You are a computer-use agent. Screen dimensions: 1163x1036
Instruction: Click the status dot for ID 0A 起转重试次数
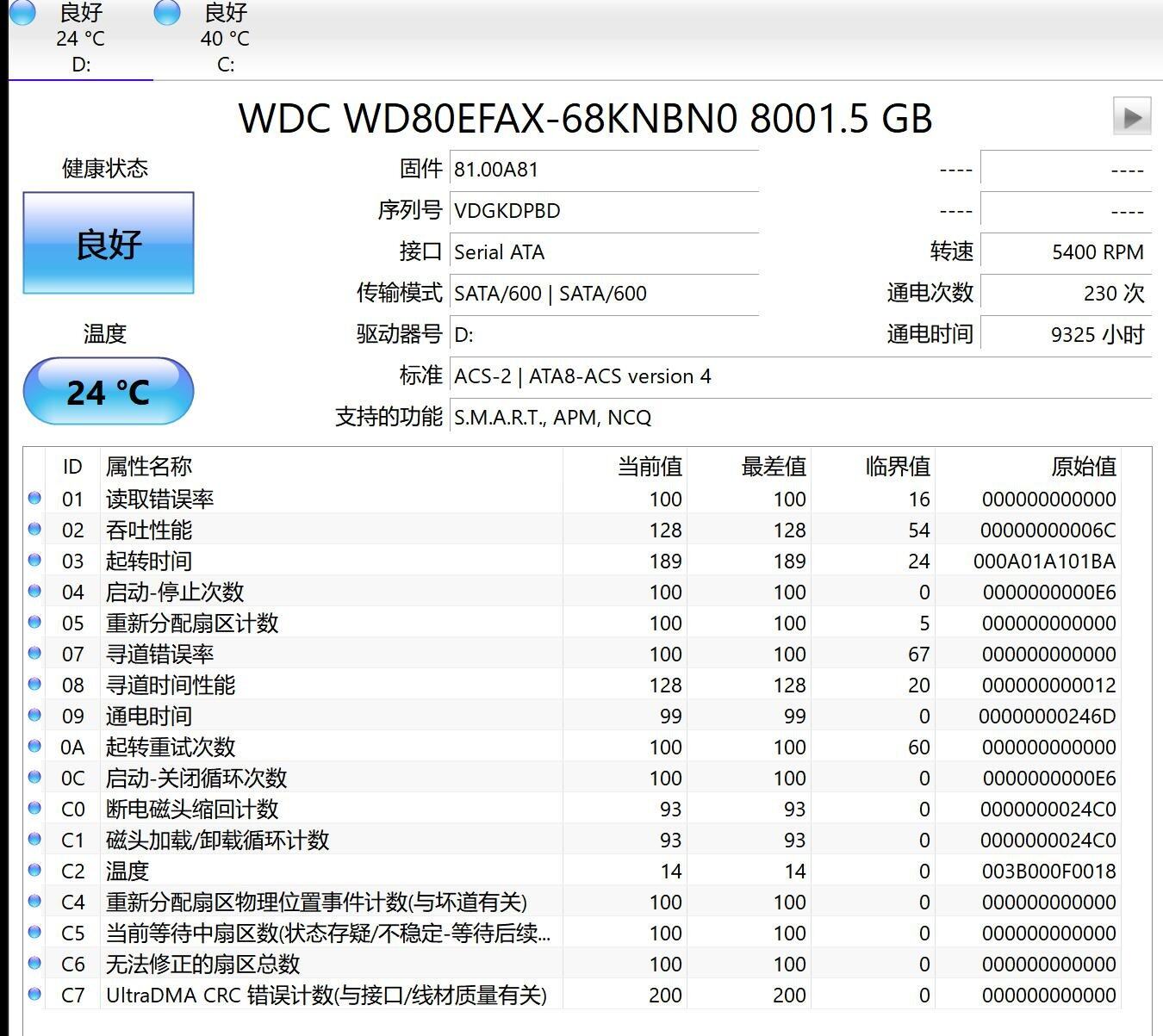tap(34, 746)
